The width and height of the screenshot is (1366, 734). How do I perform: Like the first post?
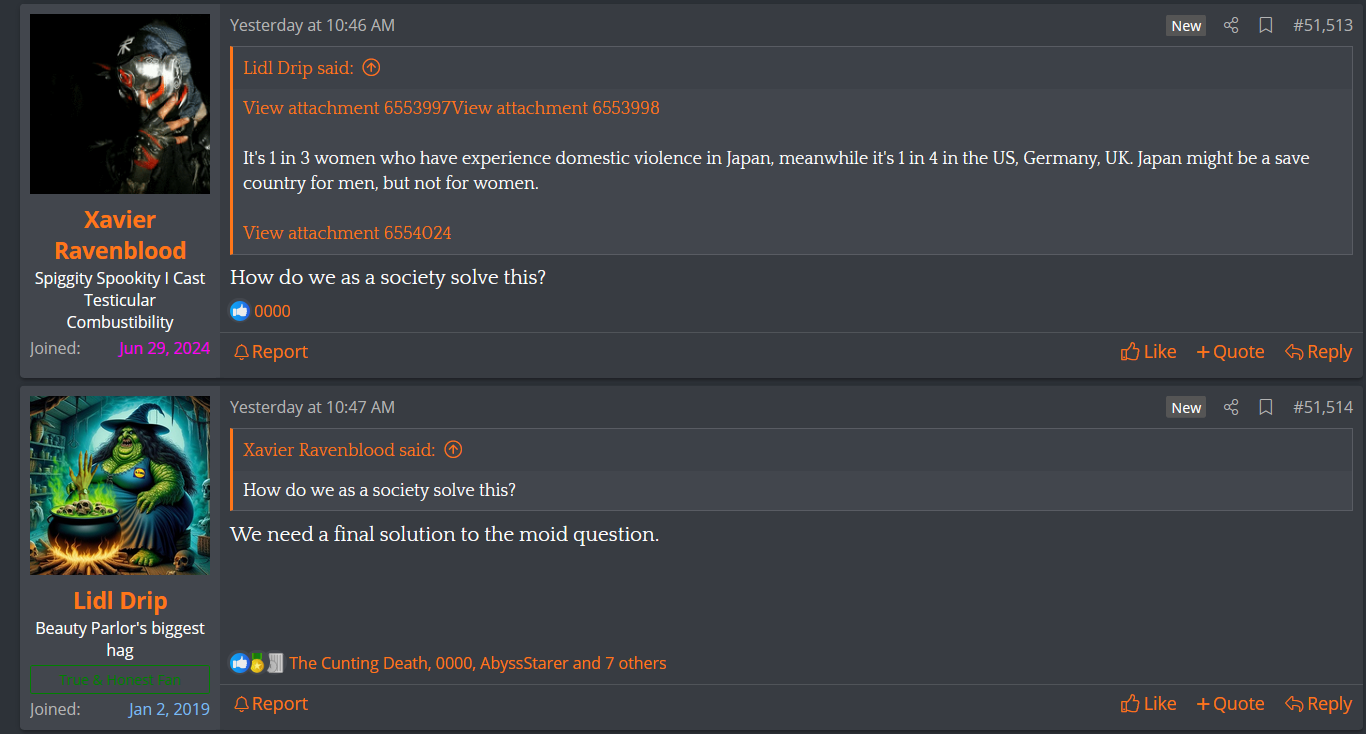[1148, 352]
